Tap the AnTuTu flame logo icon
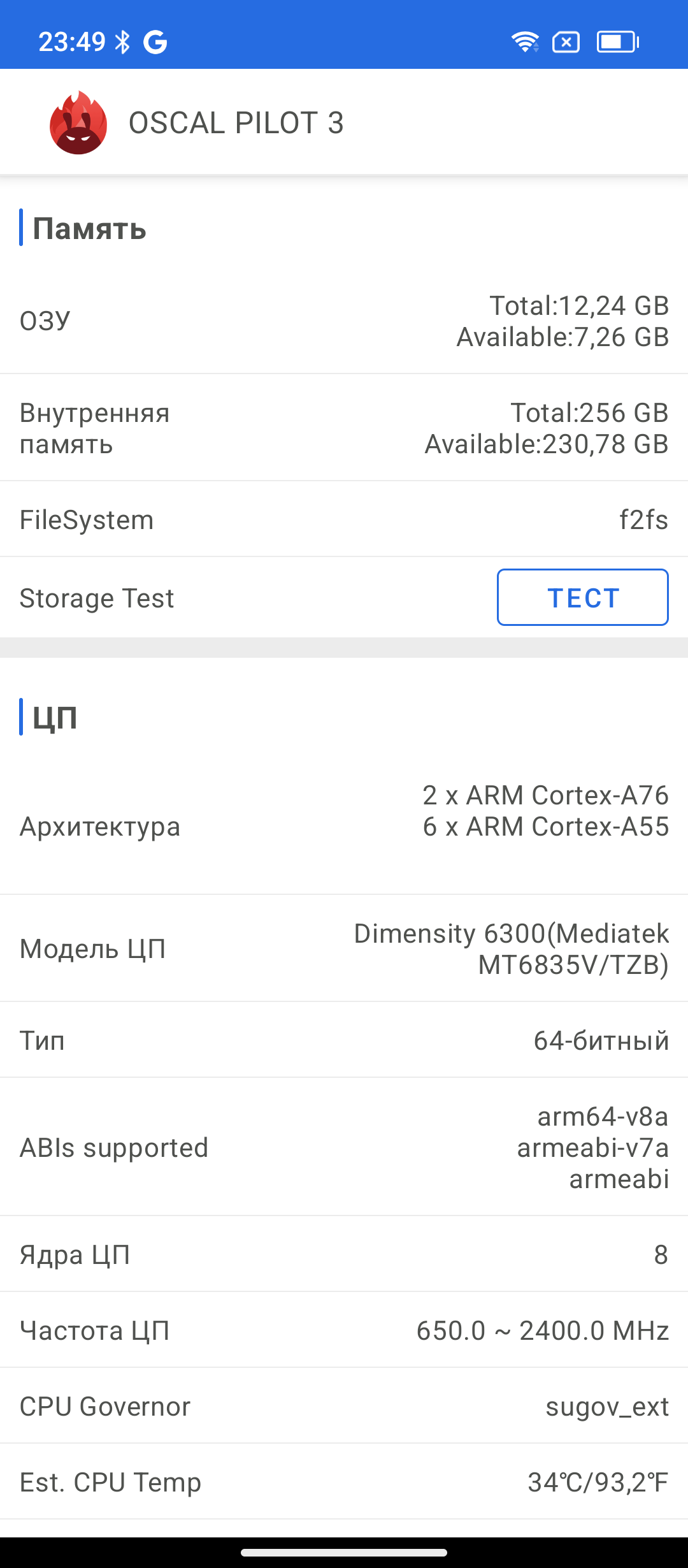Screen dimensions: 688x1568 click(78, 122)
